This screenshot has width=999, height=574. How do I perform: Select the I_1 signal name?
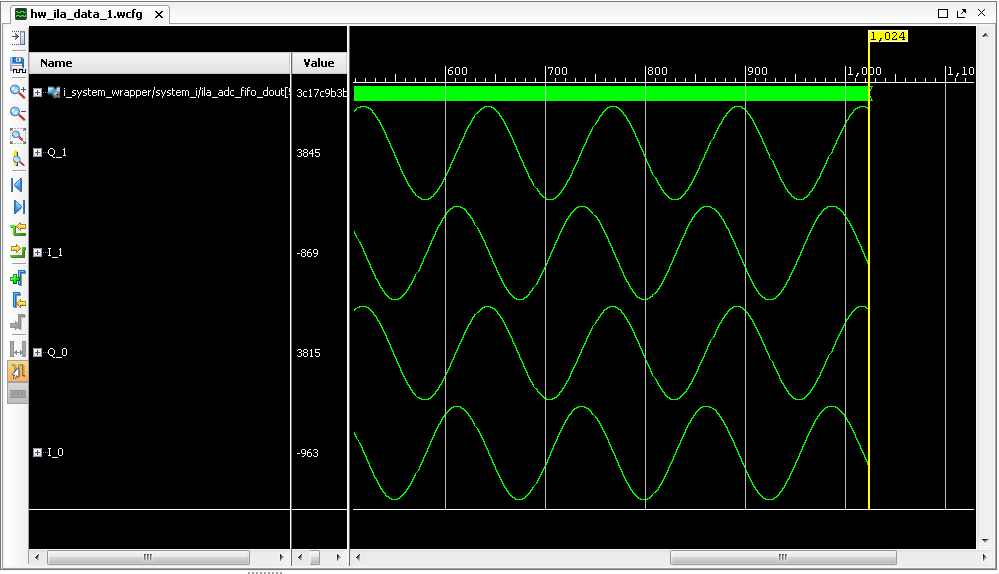[55, 252]
